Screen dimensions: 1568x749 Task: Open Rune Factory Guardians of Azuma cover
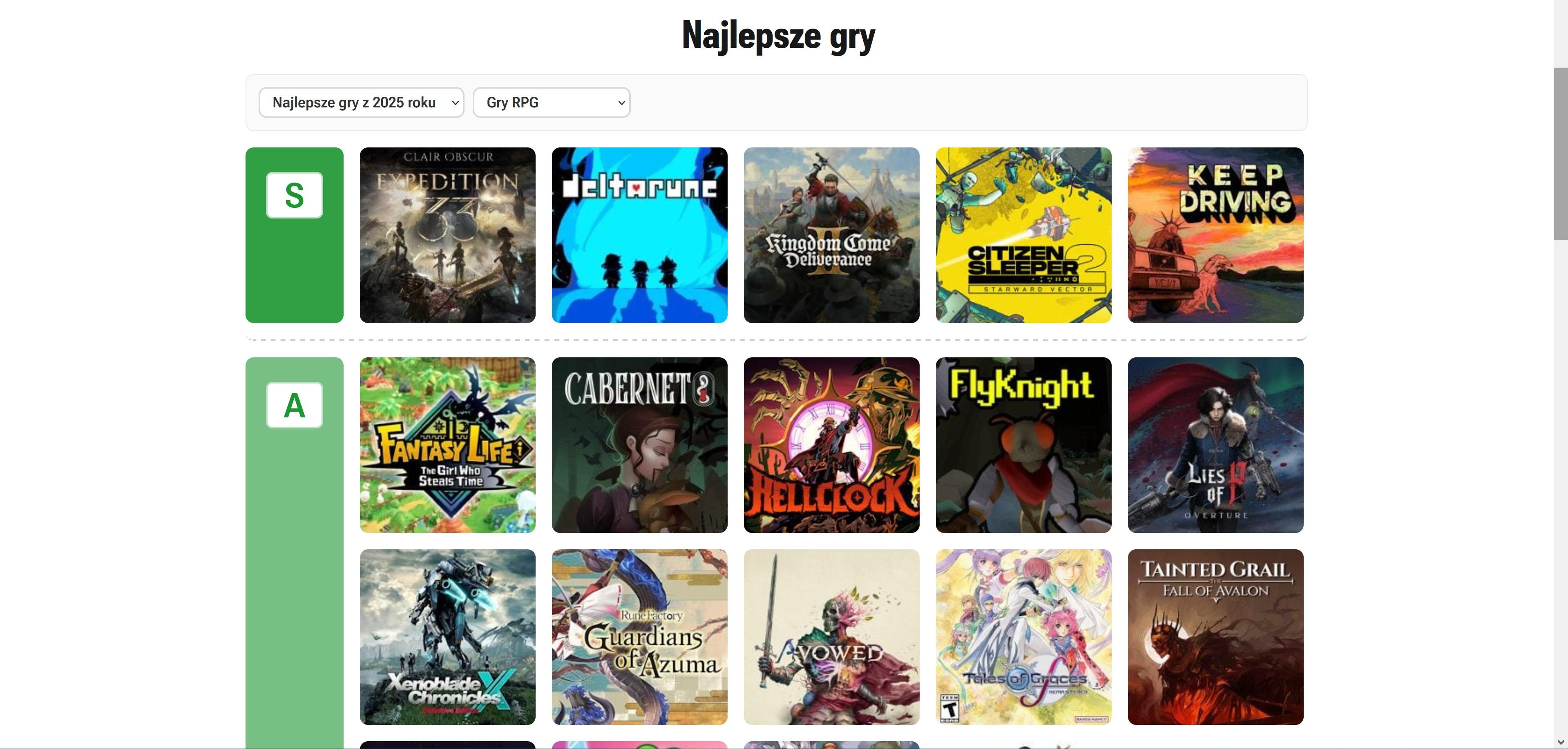pyautogui.click(x=640, y=637)
